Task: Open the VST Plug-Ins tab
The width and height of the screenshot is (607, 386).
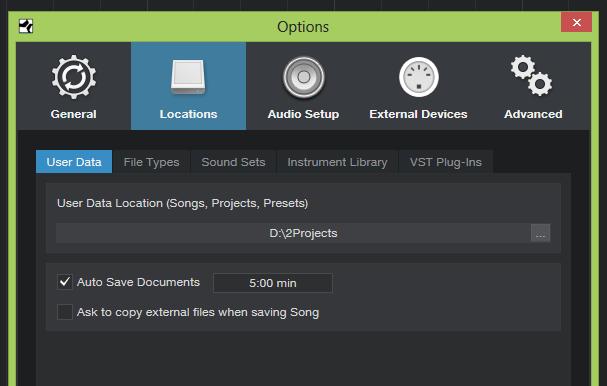Action: pyautogui.click(x=446, y=162)
